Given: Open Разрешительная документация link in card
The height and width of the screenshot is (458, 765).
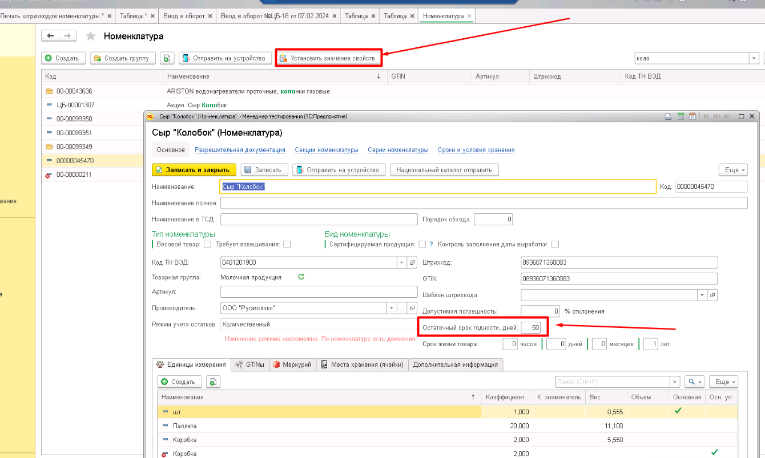Looking at the screenshot, I should click(x=240, y=150).
